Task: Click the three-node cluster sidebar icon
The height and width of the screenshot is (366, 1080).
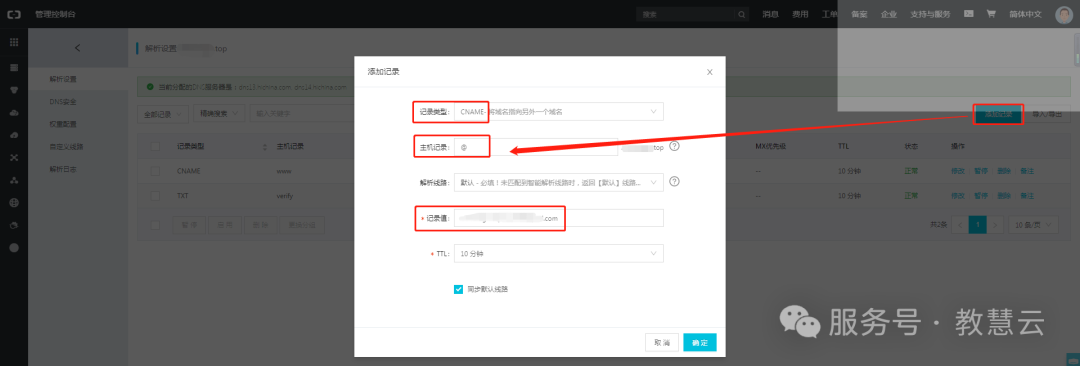Action: click(14, 181)
